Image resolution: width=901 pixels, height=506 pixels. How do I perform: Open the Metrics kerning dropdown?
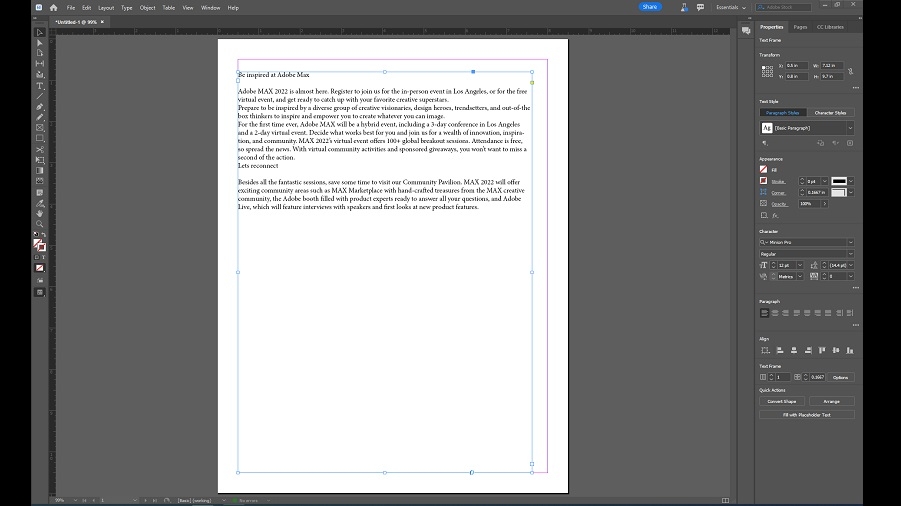click(x=799, y=276)
